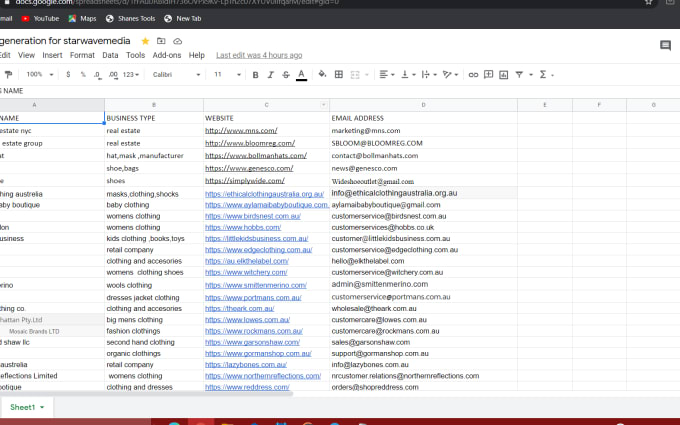Open column C dropdown arrow
Screen dimensions: 680x425
point(323,105)
